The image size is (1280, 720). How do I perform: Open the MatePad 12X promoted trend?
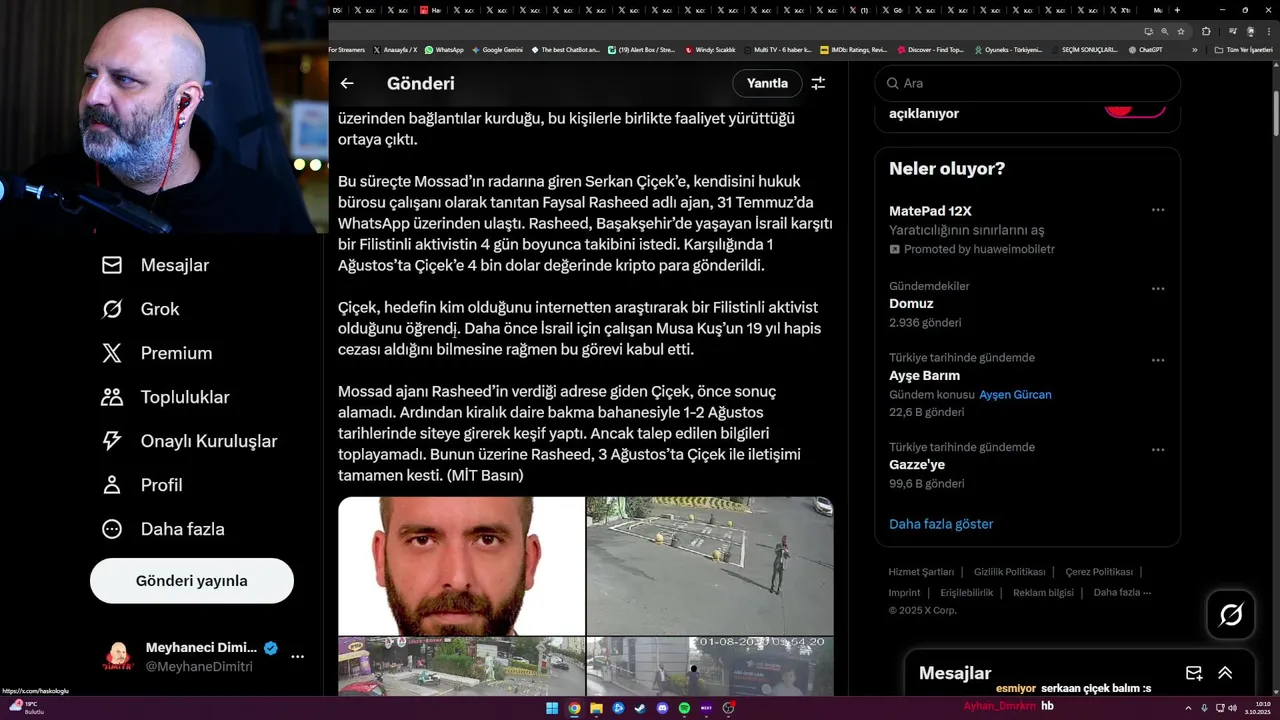[1027, 230]
